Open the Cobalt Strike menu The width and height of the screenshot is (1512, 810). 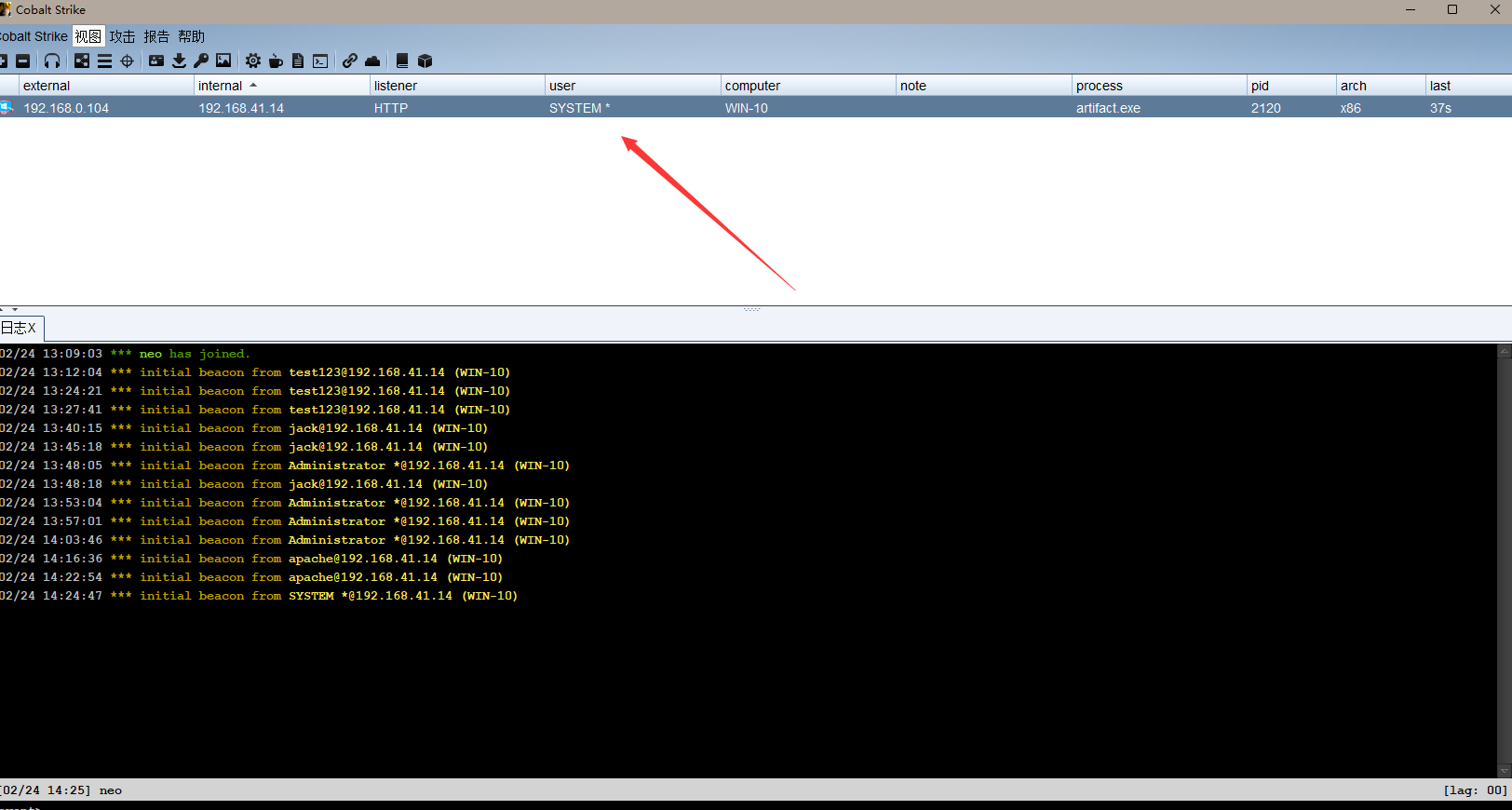click(34, 36)
